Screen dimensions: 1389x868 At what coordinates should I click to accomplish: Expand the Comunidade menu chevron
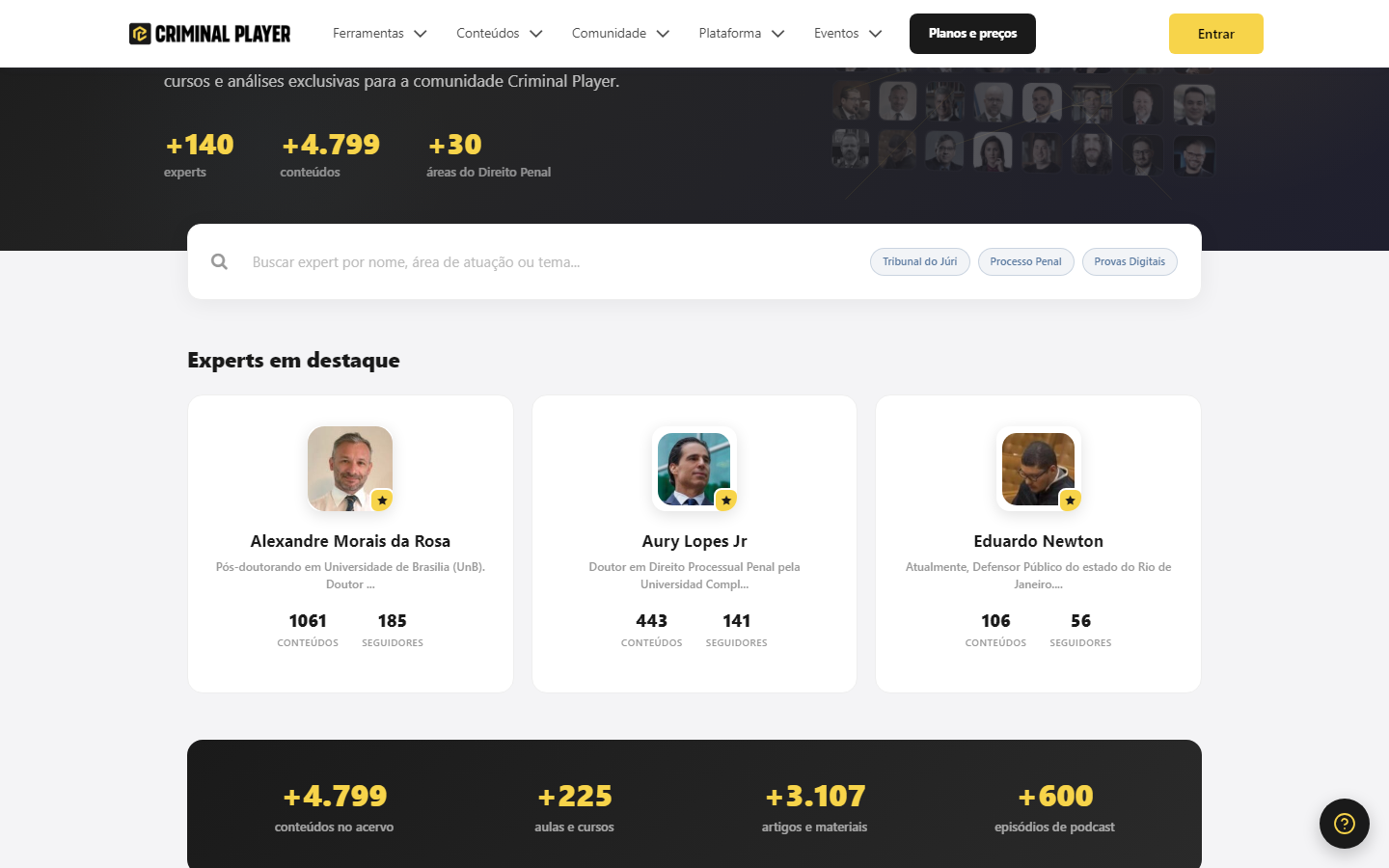(x=663, y=34)
